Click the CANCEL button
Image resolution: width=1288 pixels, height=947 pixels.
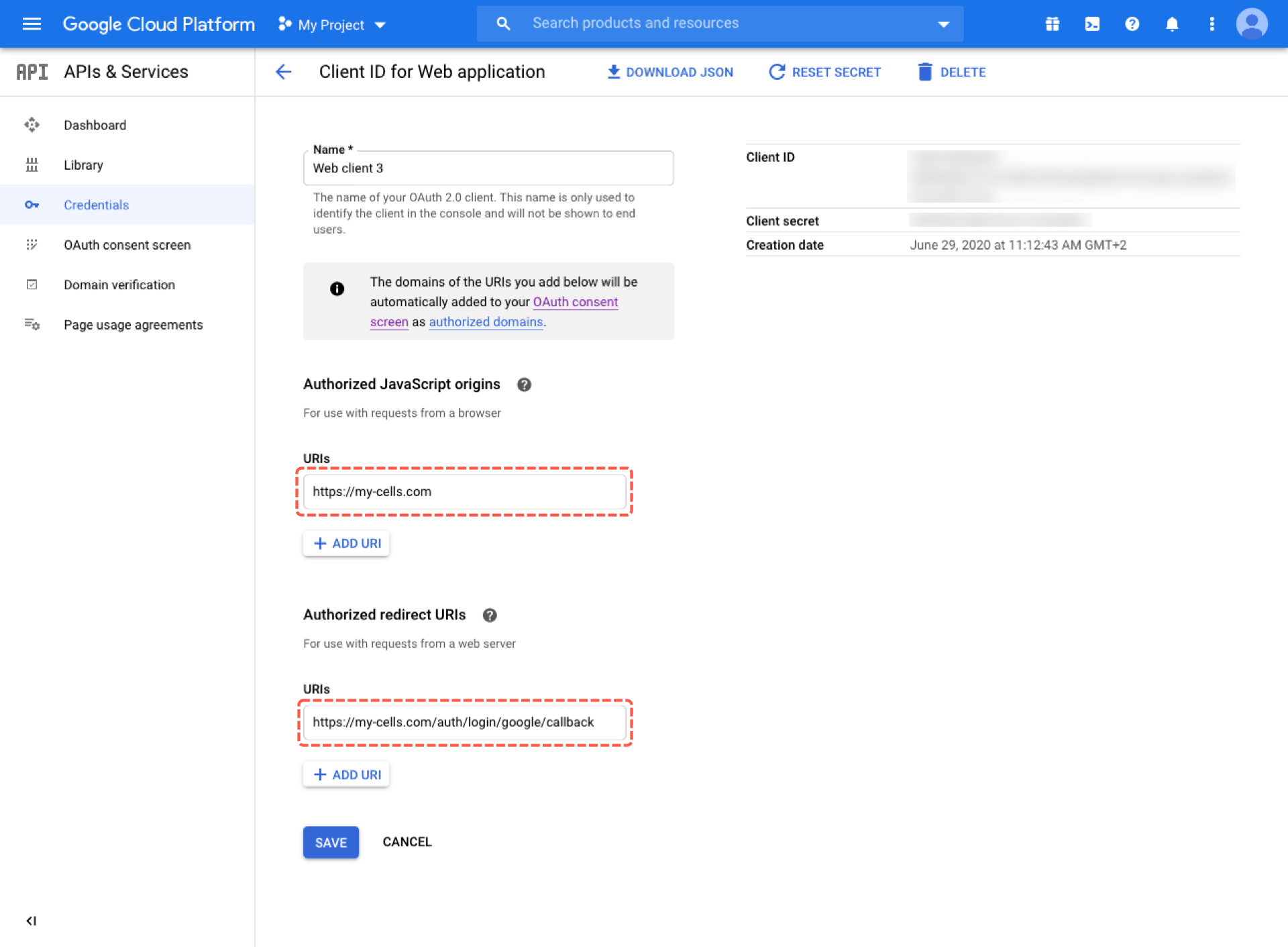tap(407, 842)
